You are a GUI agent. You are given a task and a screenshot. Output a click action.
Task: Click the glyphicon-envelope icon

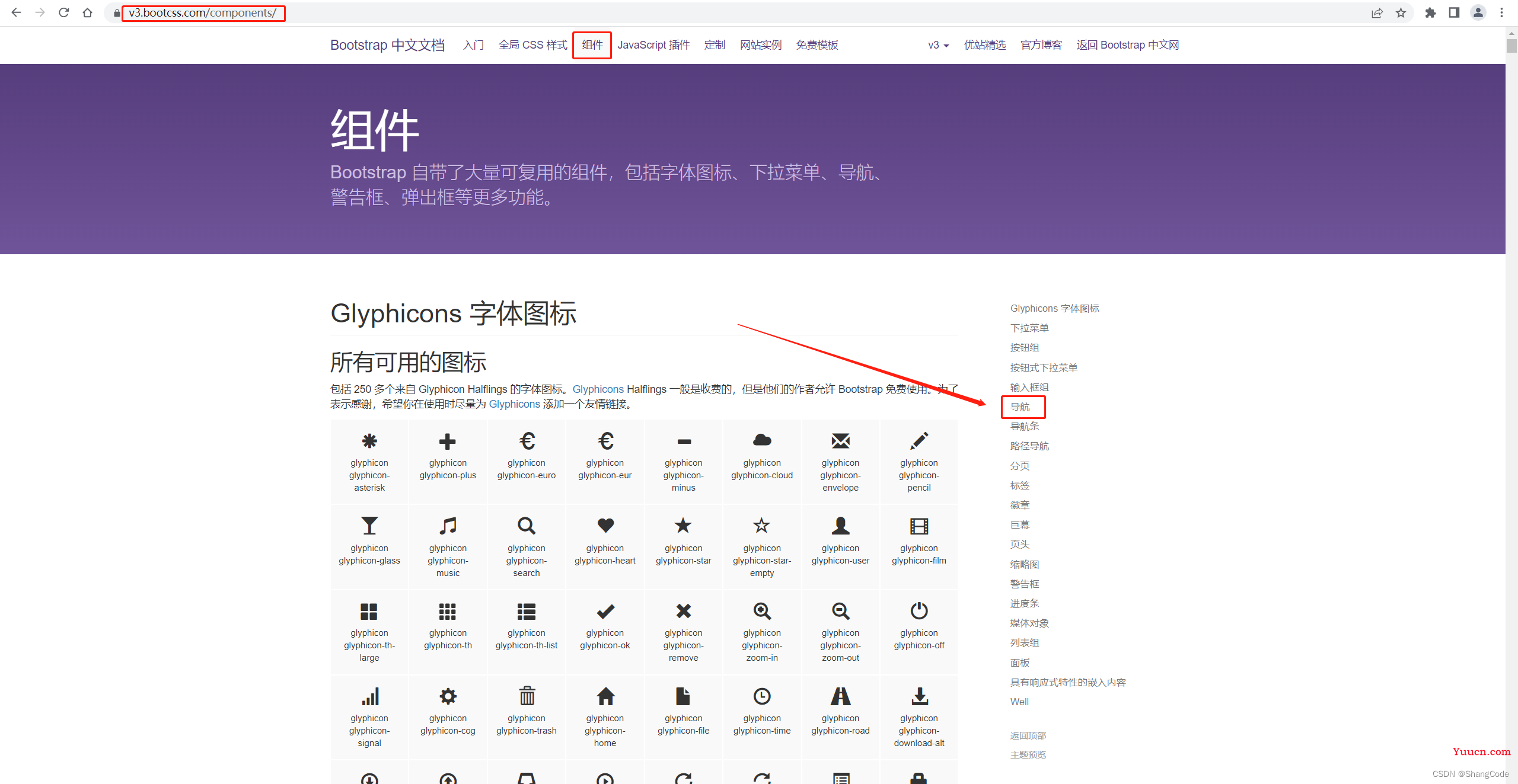point(841,440)
